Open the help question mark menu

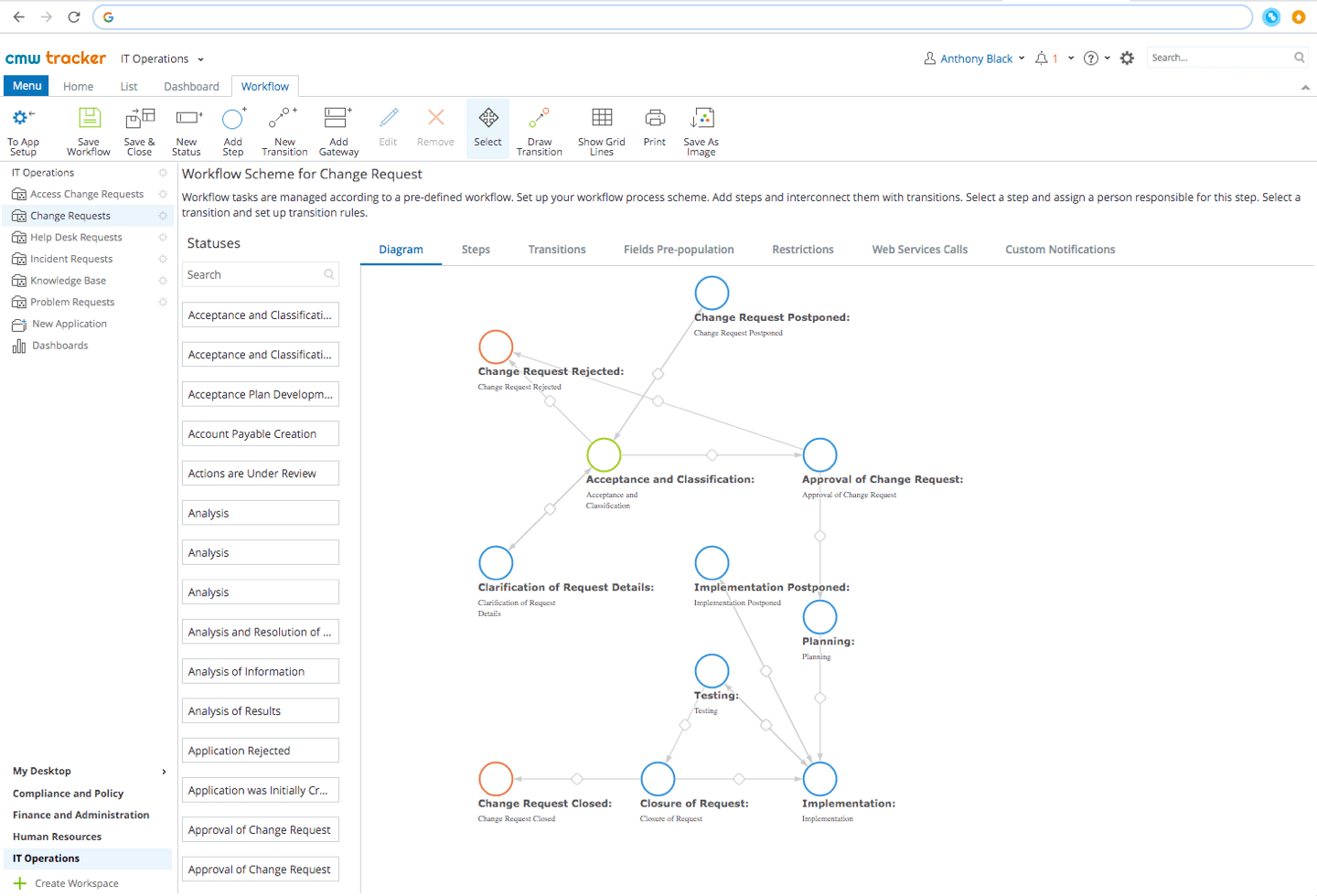tap(1091, 59)
